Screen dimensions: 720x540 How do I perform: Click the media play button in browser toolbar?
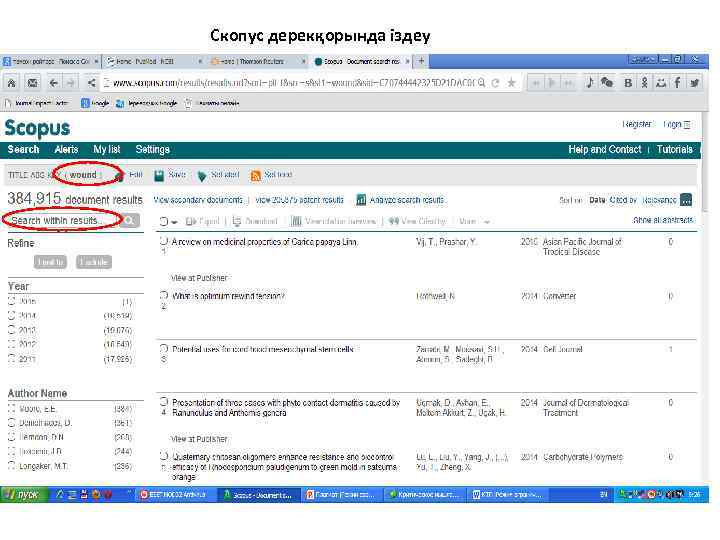552,83
